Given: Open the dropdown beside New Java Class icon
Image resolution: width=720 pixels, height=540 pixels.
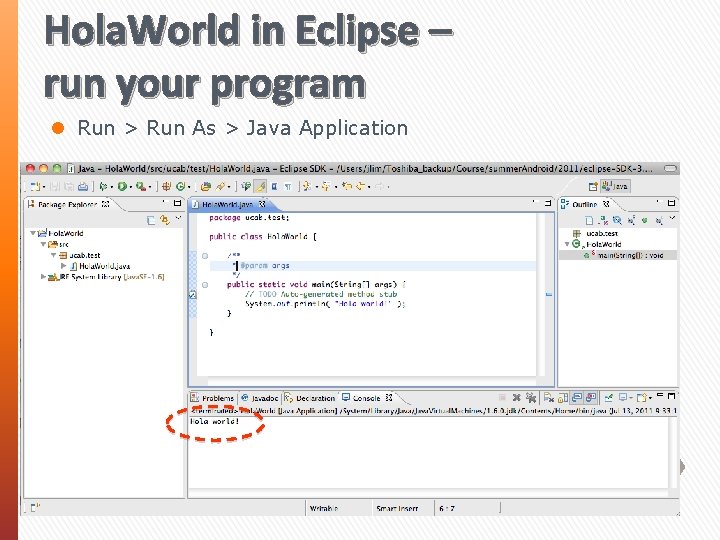Looking at the screenshot, I should (189, 187).
